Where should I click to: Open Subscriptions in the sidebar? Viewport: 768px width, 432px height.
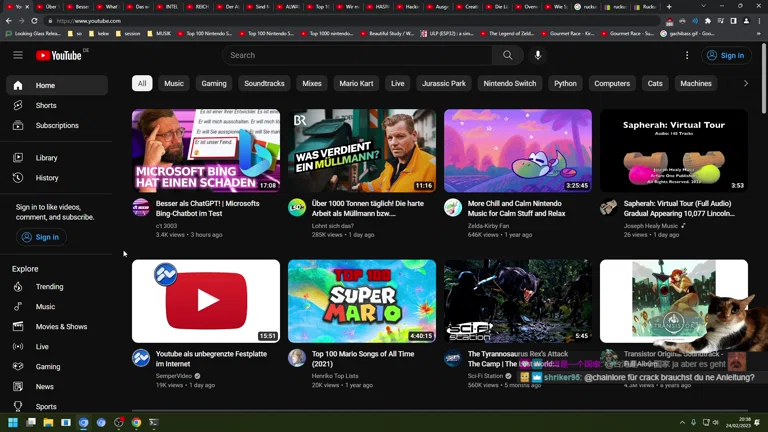(57, 125)
